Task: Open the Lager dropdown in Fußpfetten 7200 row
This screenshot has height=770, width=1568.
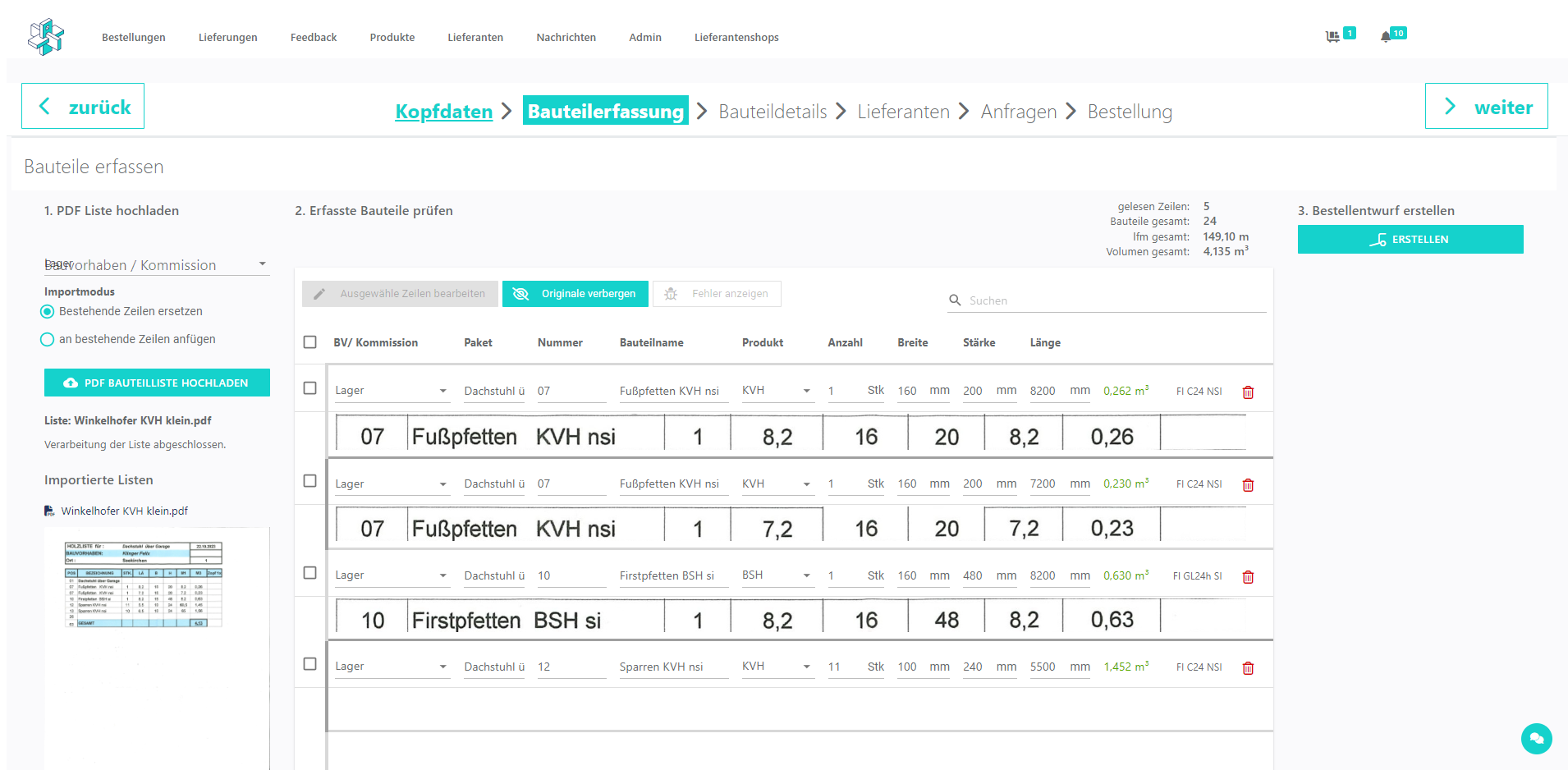Action: click(392, 484)
